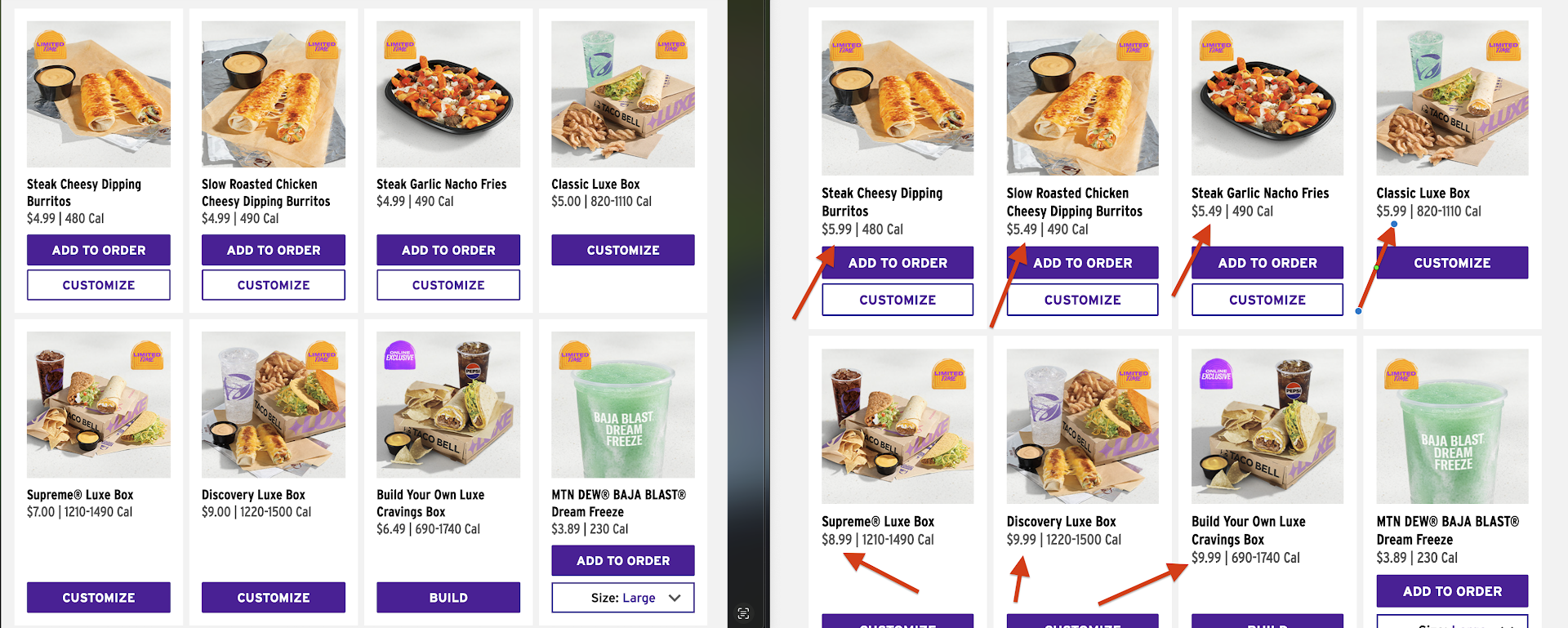Add the right-side $3.89 Dream Freeze to order

coord(1452,591)
